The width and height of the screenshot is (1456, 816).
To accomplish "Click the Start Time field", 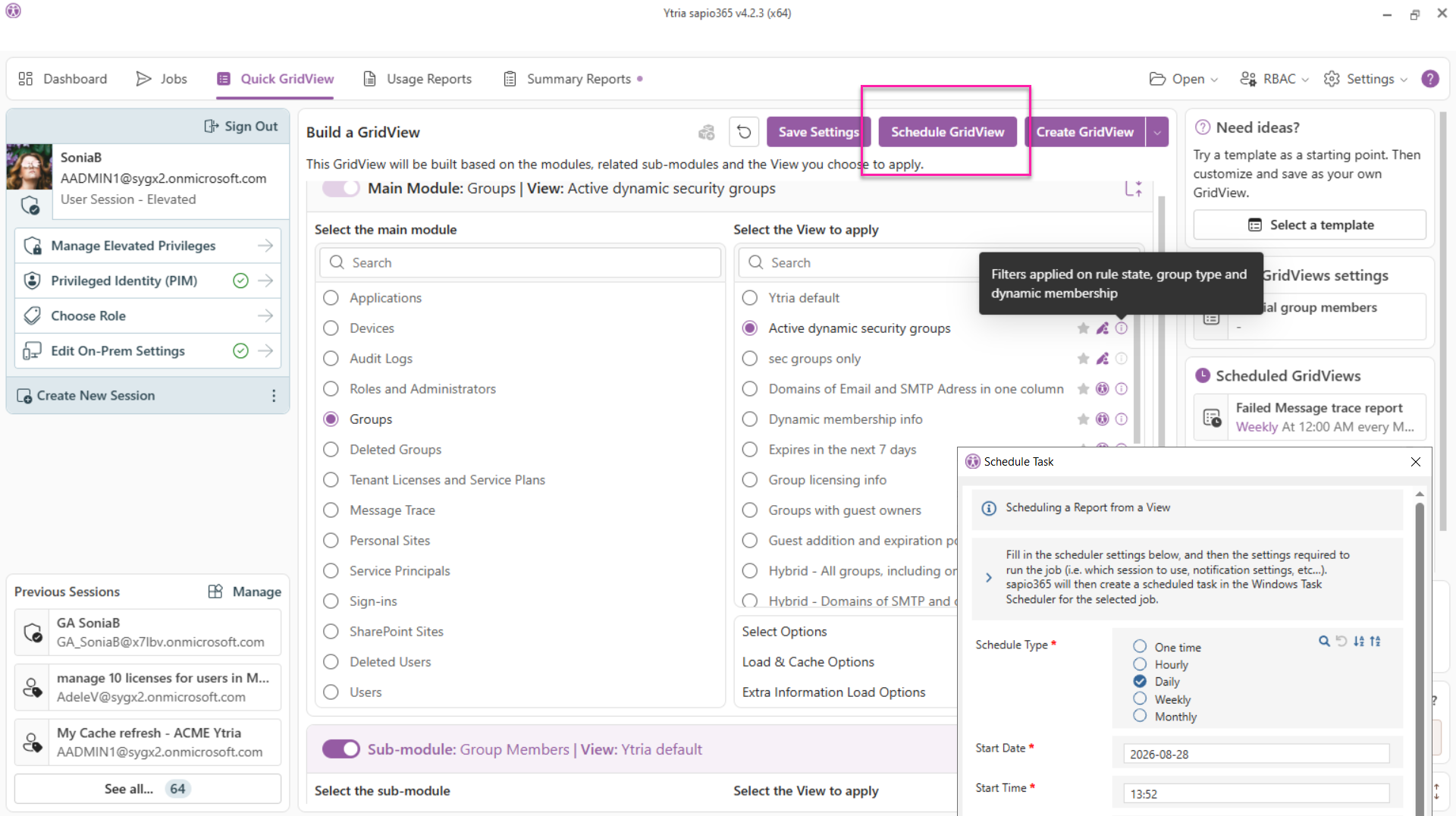I will [x=1256, y=794].
